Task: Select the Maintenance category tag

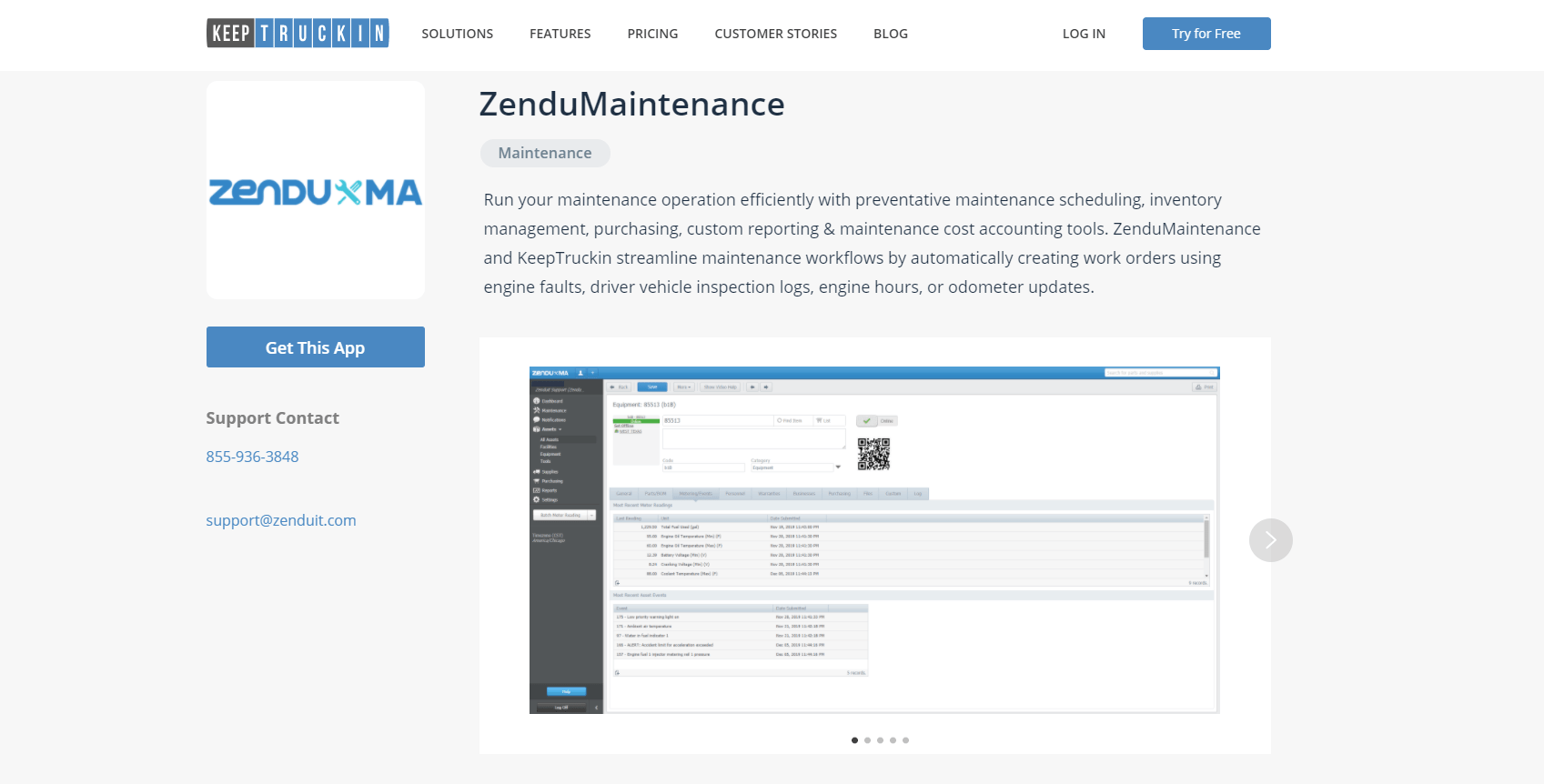Action: tap(545, 153)
